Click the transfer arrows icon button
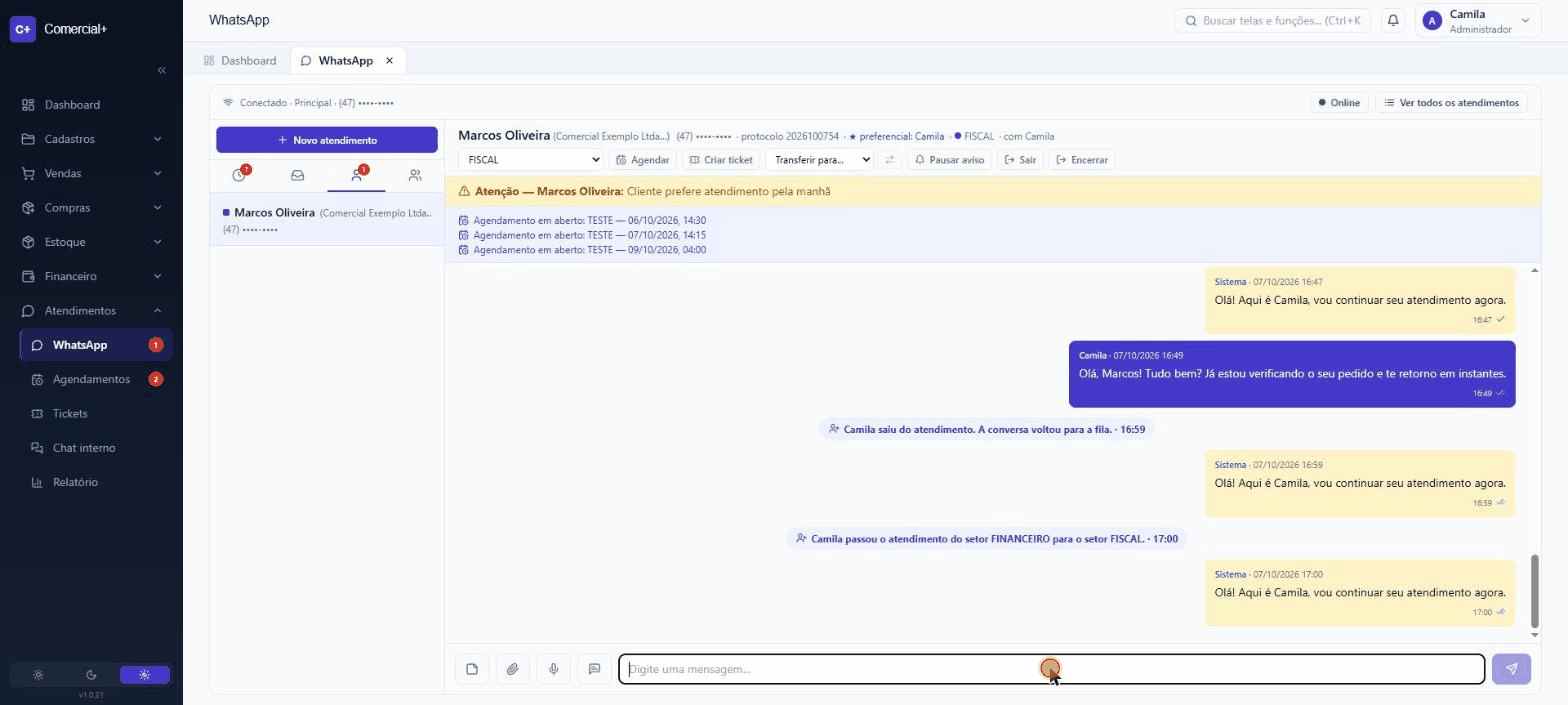 coord(889,160)
